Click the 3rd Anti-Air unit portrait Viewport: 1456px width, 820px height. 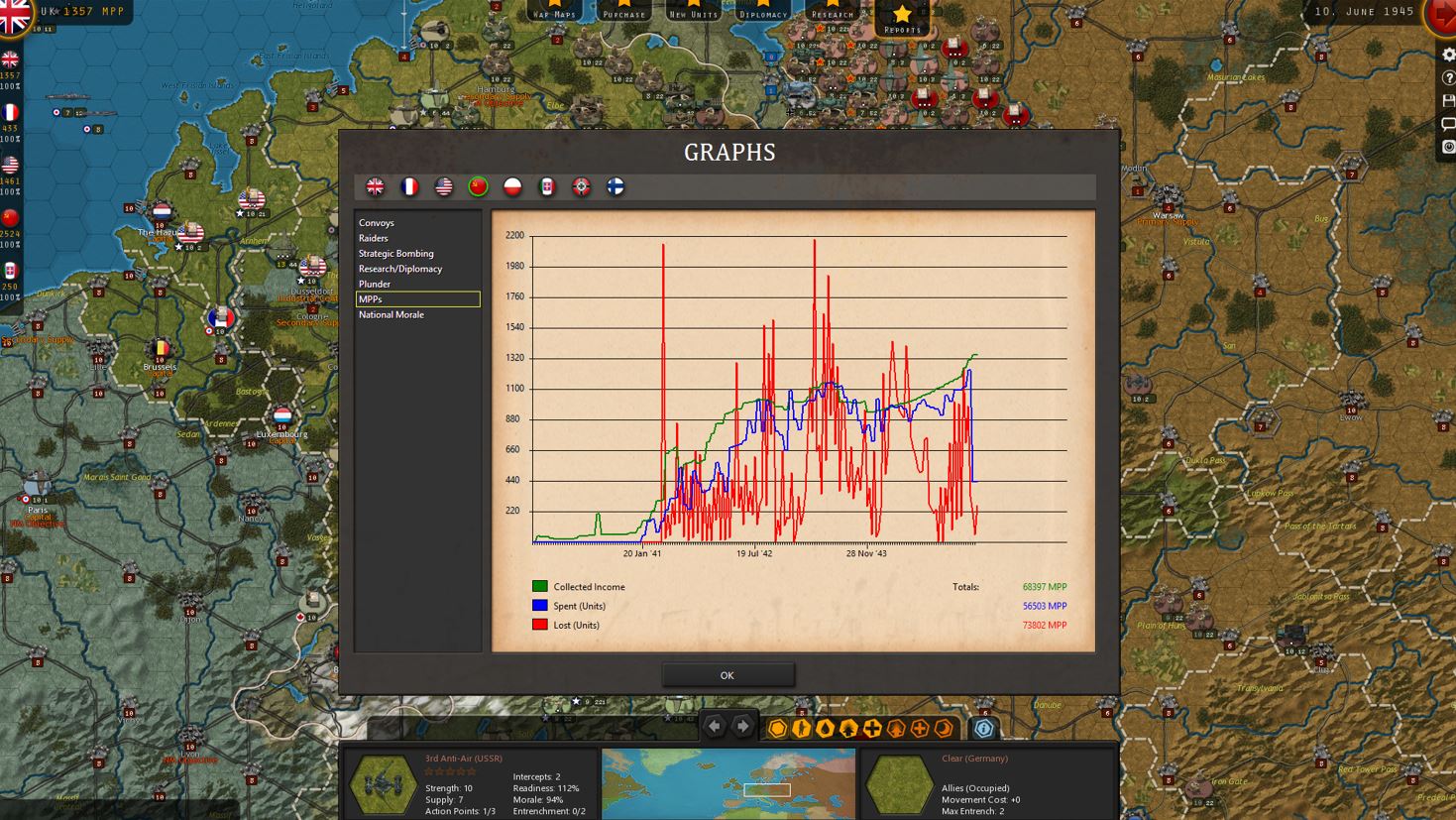[384, 784]
